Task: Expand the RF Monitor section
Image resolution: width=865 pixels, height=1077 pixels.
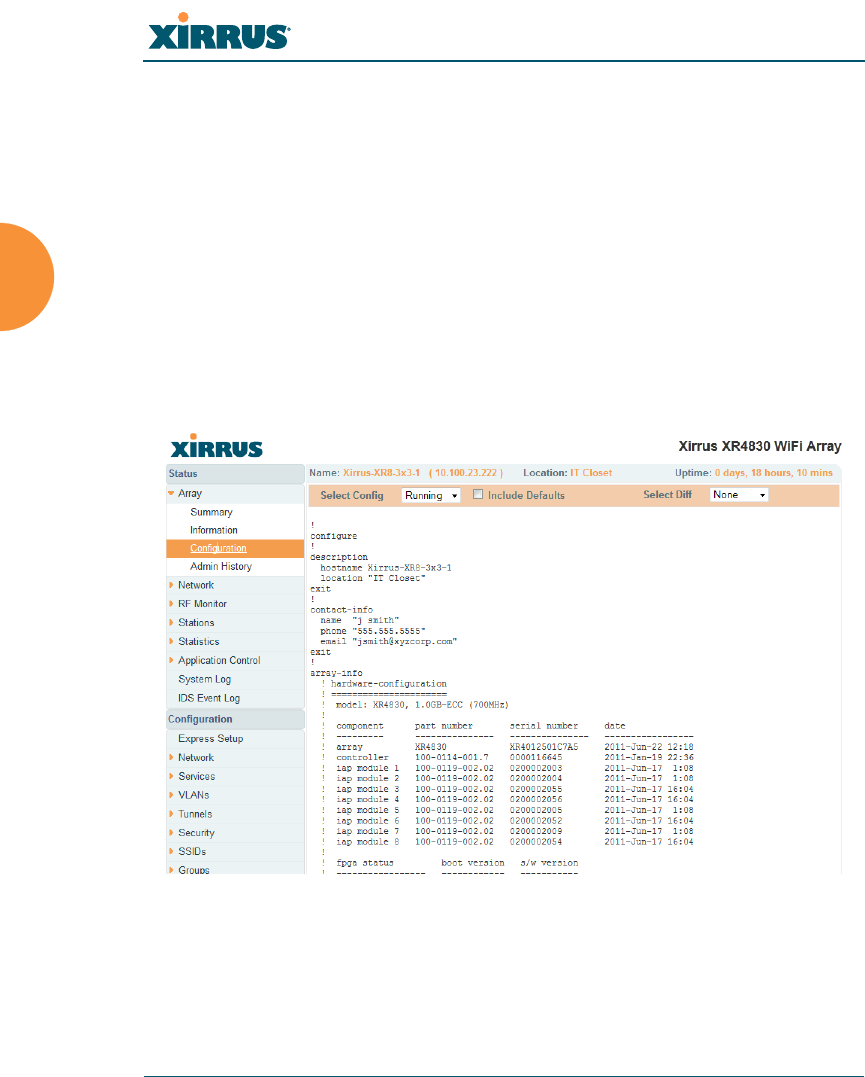Action: coord(171,604)
